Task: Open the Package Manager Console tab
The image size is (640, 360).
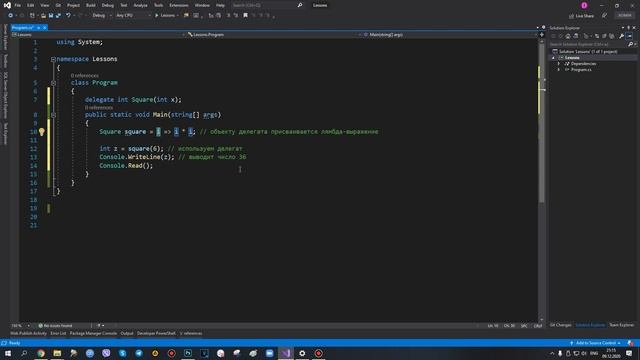Action: point(93,333)
